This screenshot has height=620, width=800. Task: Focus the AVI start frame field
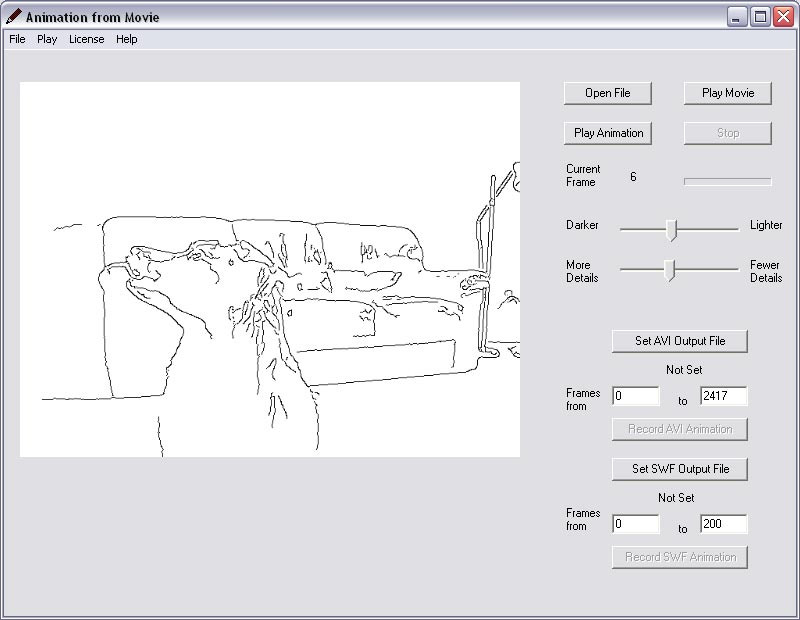coord(636,396)
